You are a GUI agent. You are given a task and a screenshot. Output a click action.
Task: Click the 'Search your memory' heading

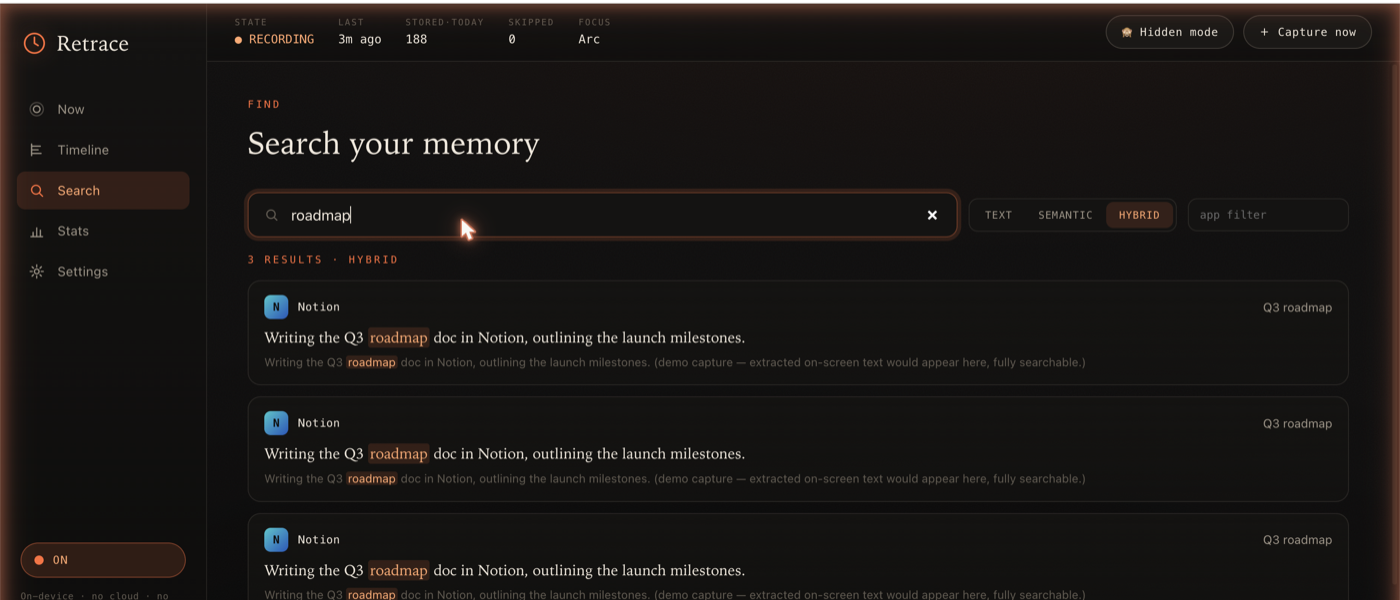[393, 144]
